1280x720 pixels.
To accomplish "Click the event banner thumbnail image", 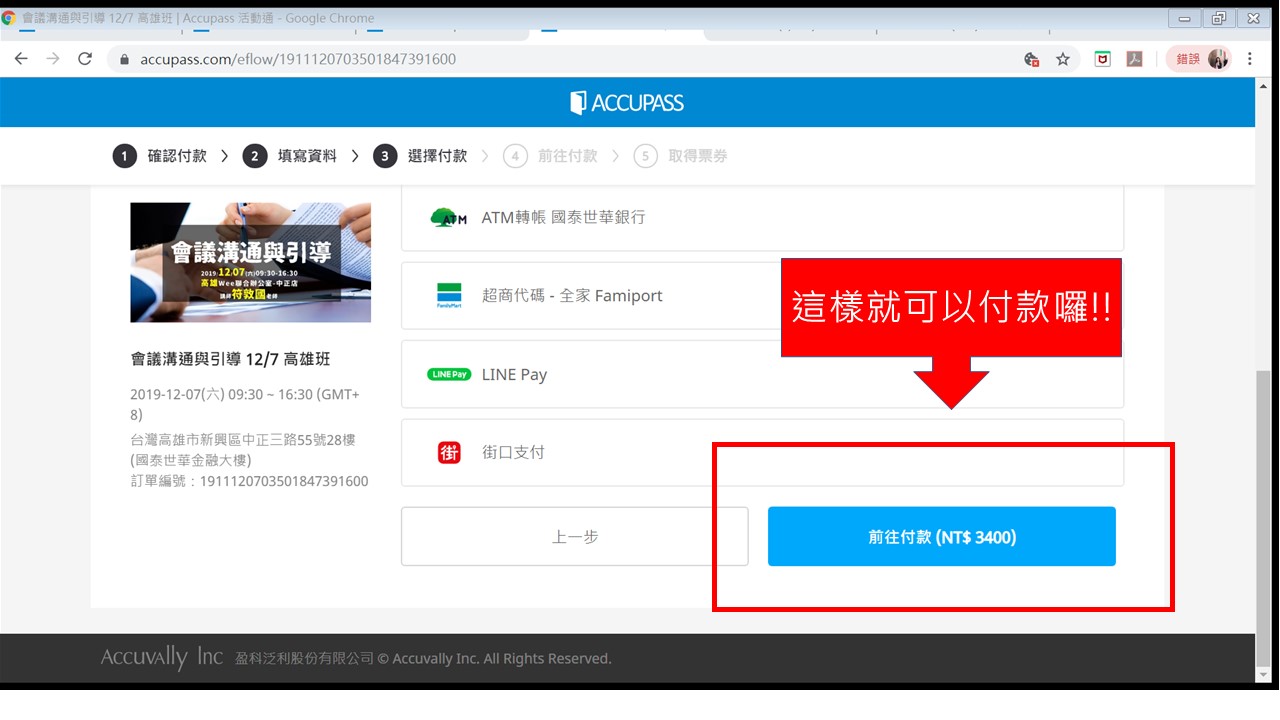I will tap(250, 262).
